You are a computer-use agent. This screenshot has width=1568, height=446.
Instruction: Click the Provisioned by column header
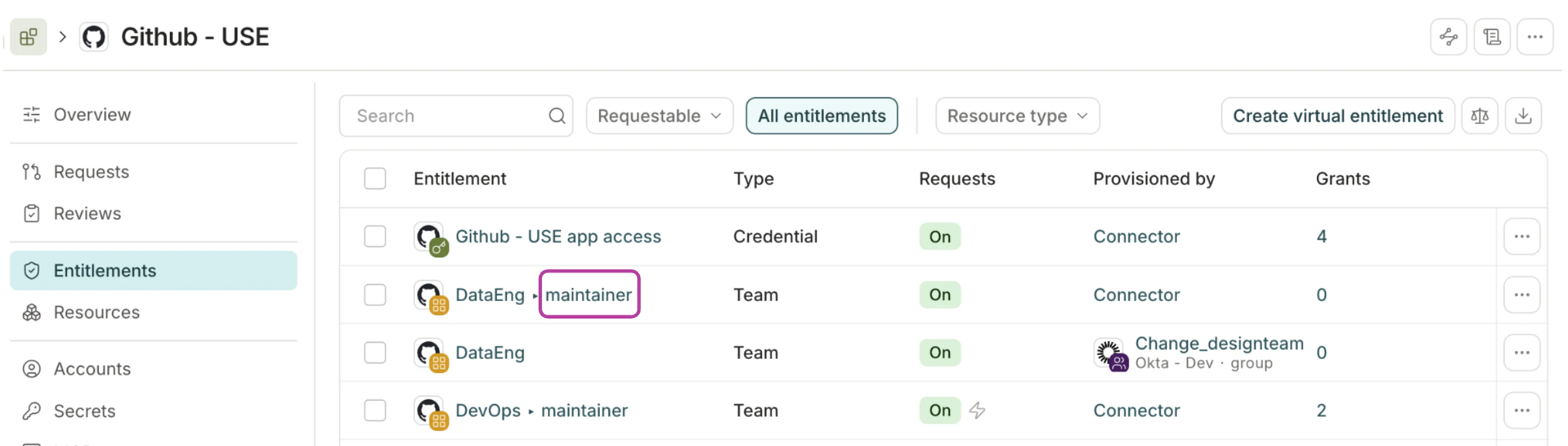pyautogui.click(x=1154, y=179)
